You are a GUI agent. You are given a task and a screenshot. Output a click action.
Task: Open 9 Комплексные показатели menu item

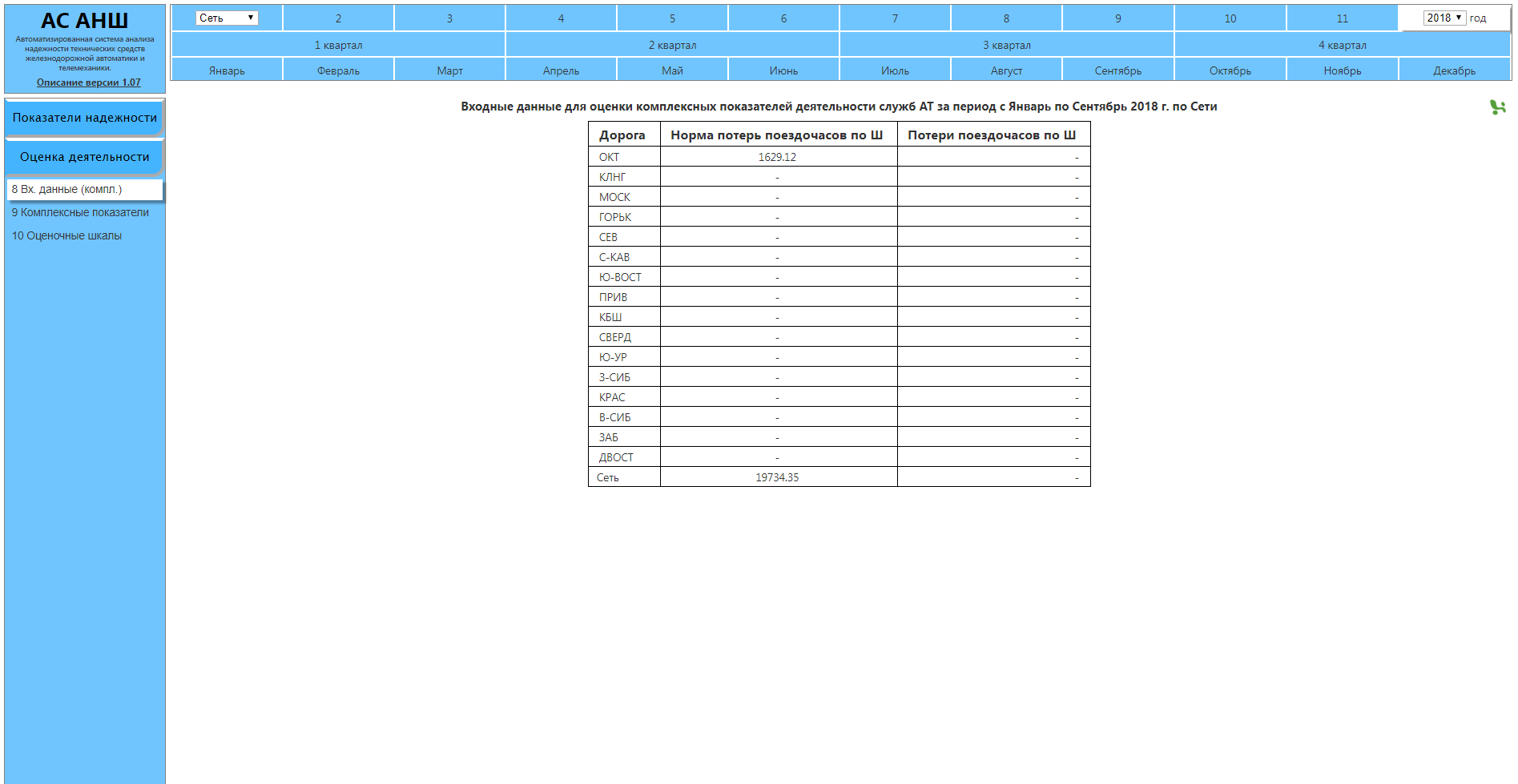tap(80, 213)
